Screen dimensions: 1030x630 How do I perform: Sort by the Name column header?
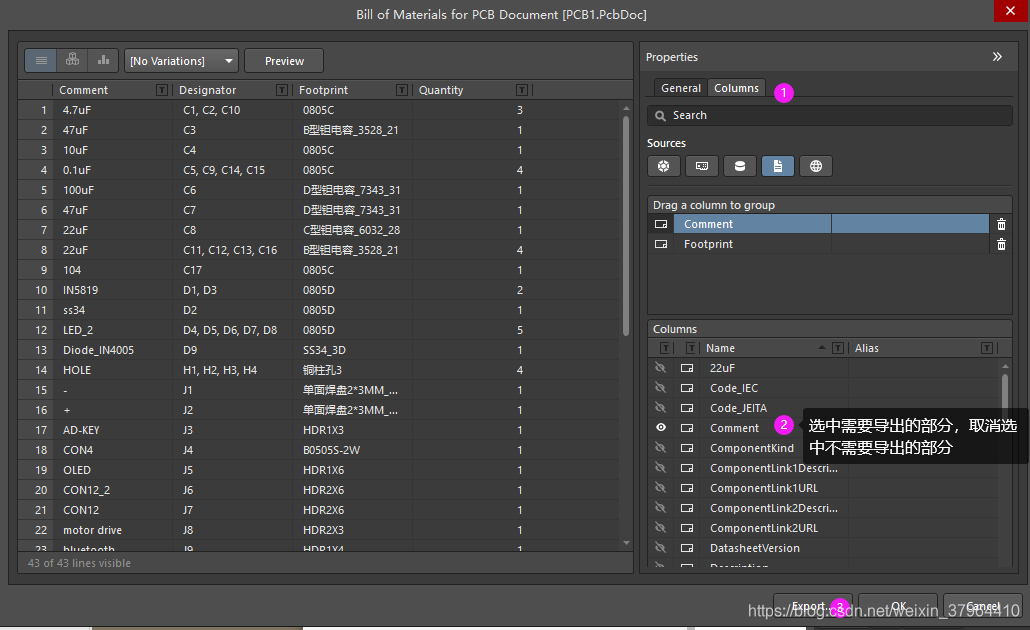pyautogui.click(x=720, y=348)
